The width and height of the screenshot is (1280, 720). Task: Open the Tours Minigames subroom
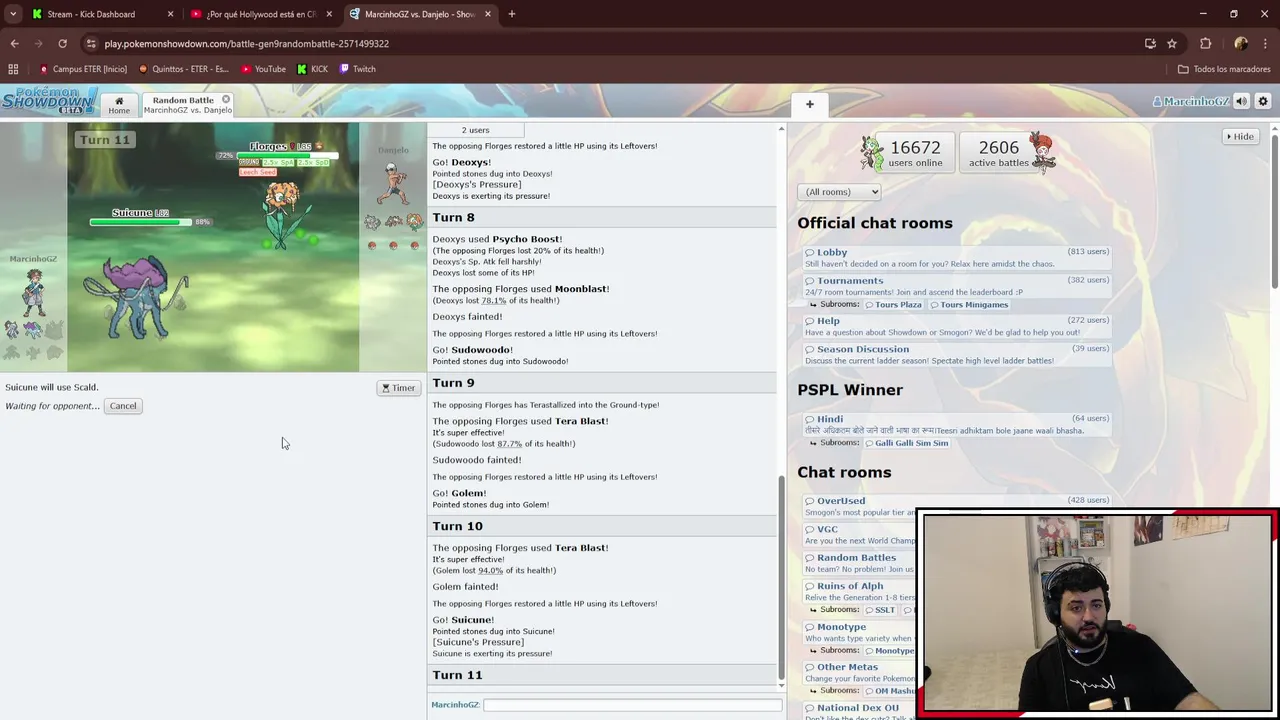click(x=969, y=304)
